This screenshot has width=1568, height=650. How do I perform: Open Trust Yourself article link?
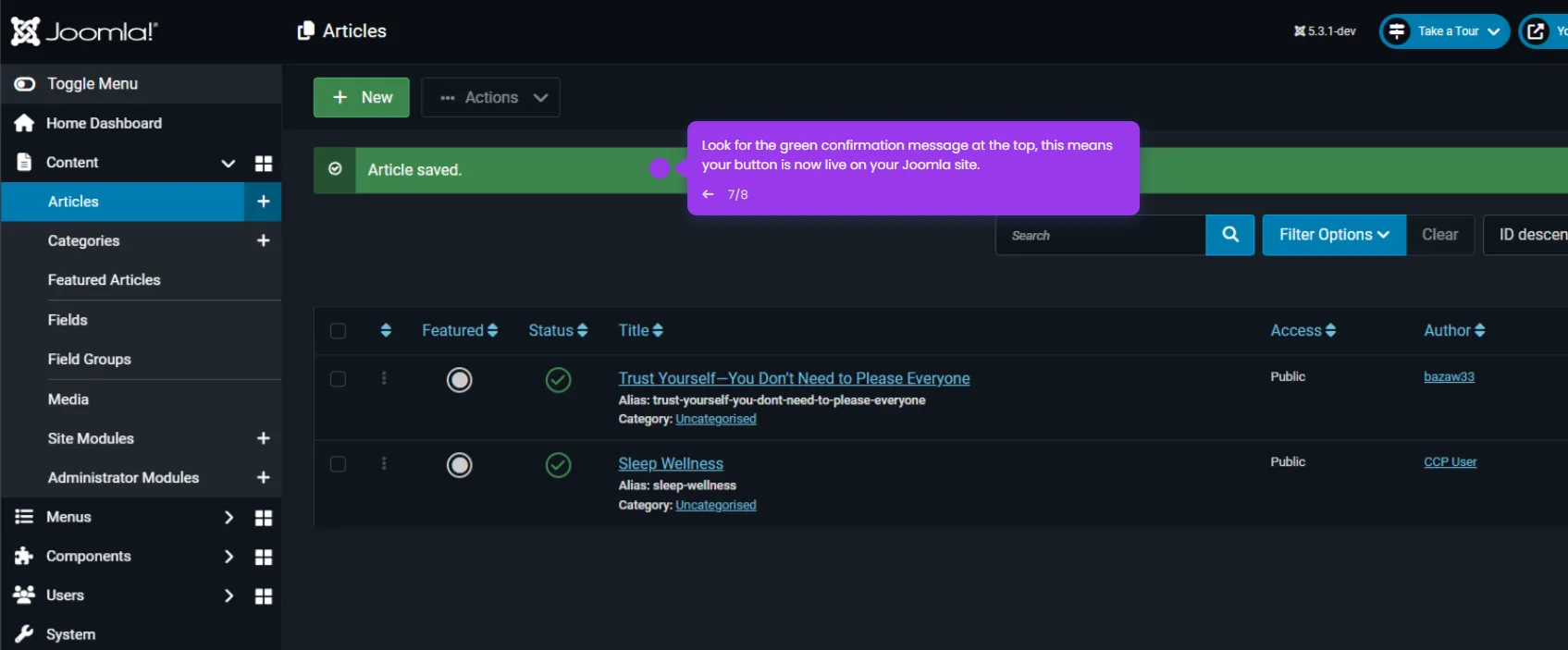click(x=794, y=378)
